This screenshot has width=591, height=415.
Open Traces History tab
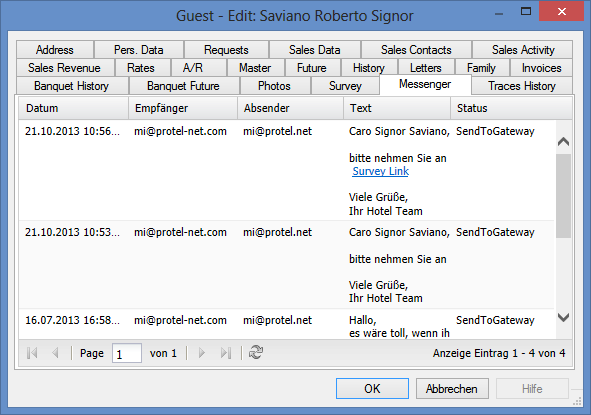click(x=522, y=86)
